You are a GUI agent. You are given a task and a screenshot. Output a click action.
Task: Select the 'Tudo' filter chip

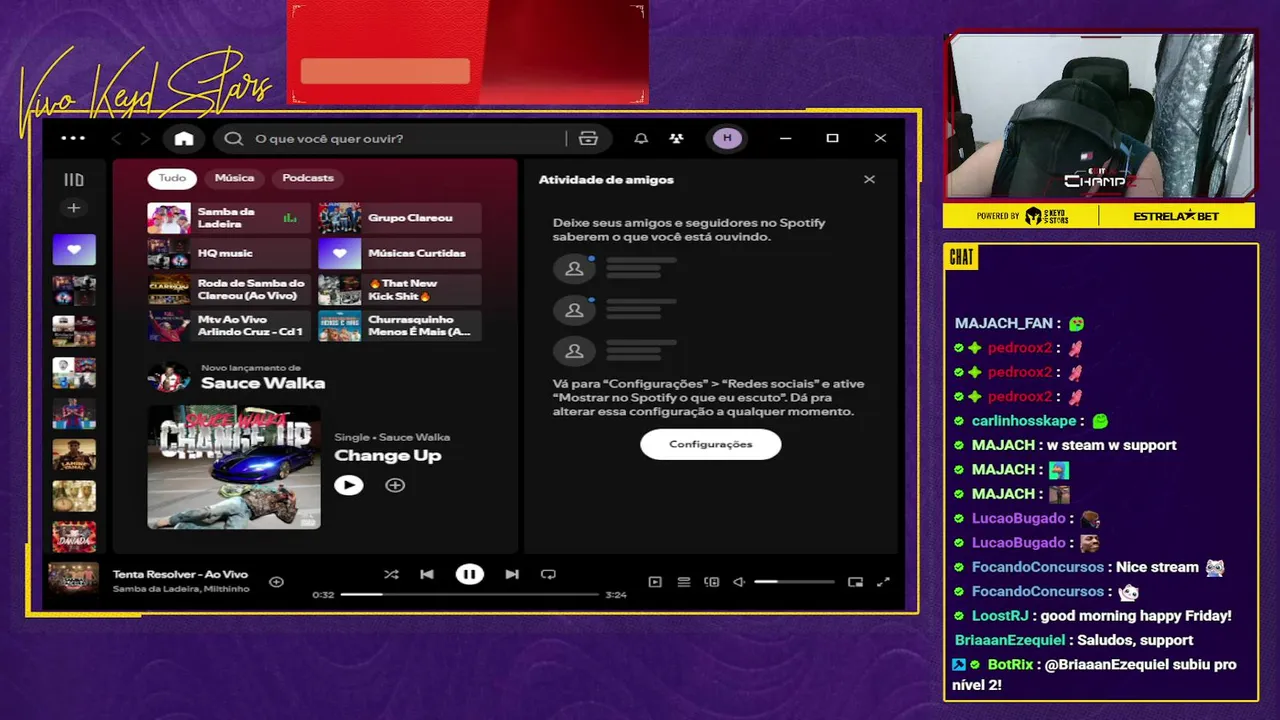point(172,178)
